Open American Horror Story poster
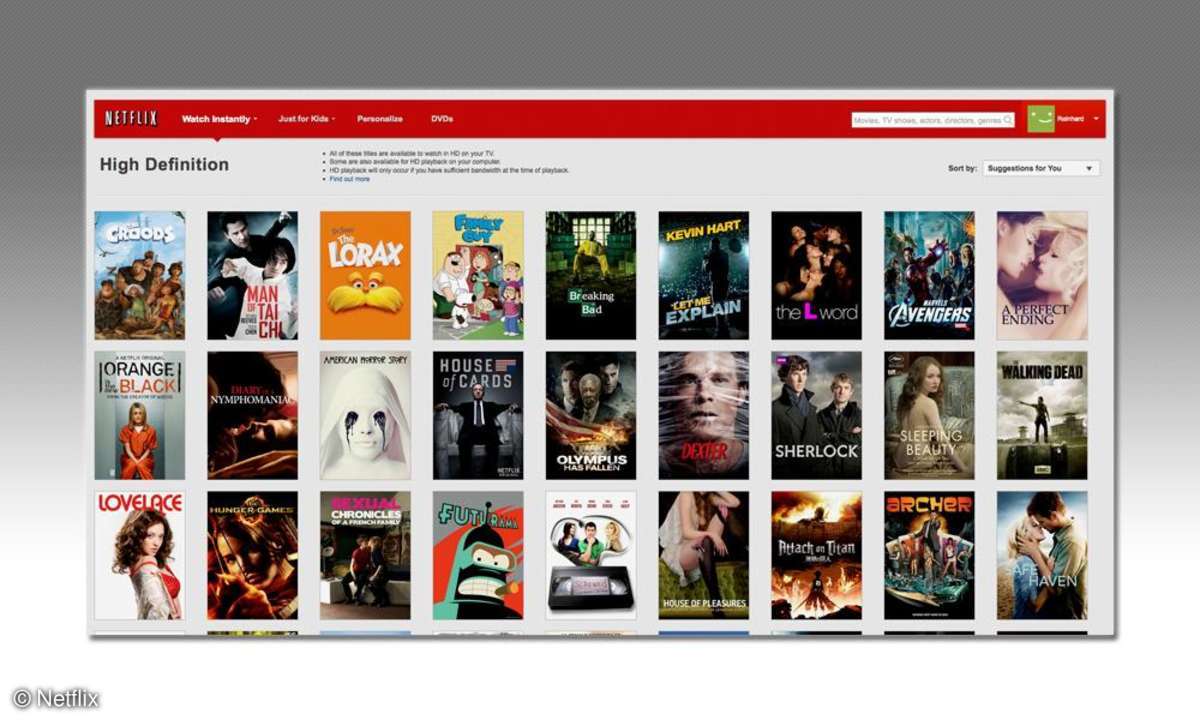1200x720 pixels. [365, 415]
